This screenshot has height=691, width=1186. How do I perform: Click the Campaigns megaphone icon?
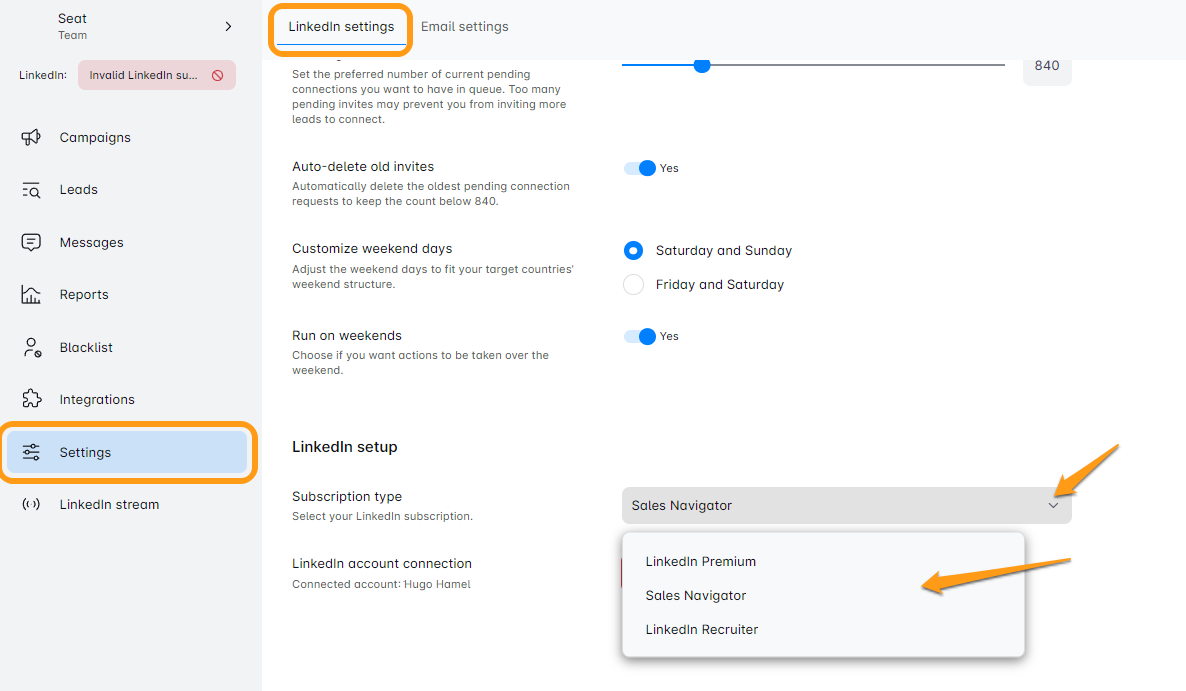pos(31,137)
